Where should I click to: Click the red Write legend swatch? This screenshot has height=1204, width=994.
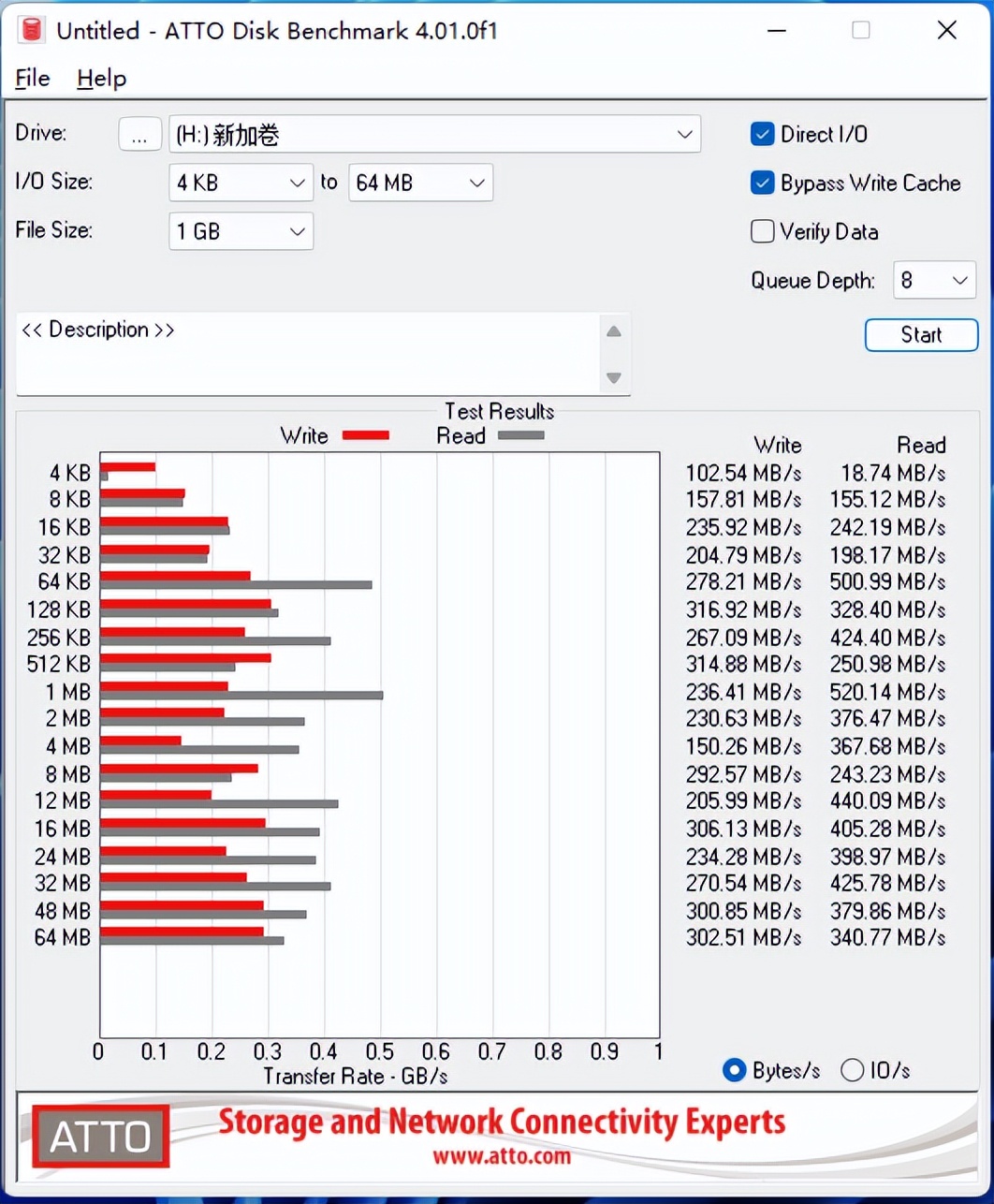366,435
